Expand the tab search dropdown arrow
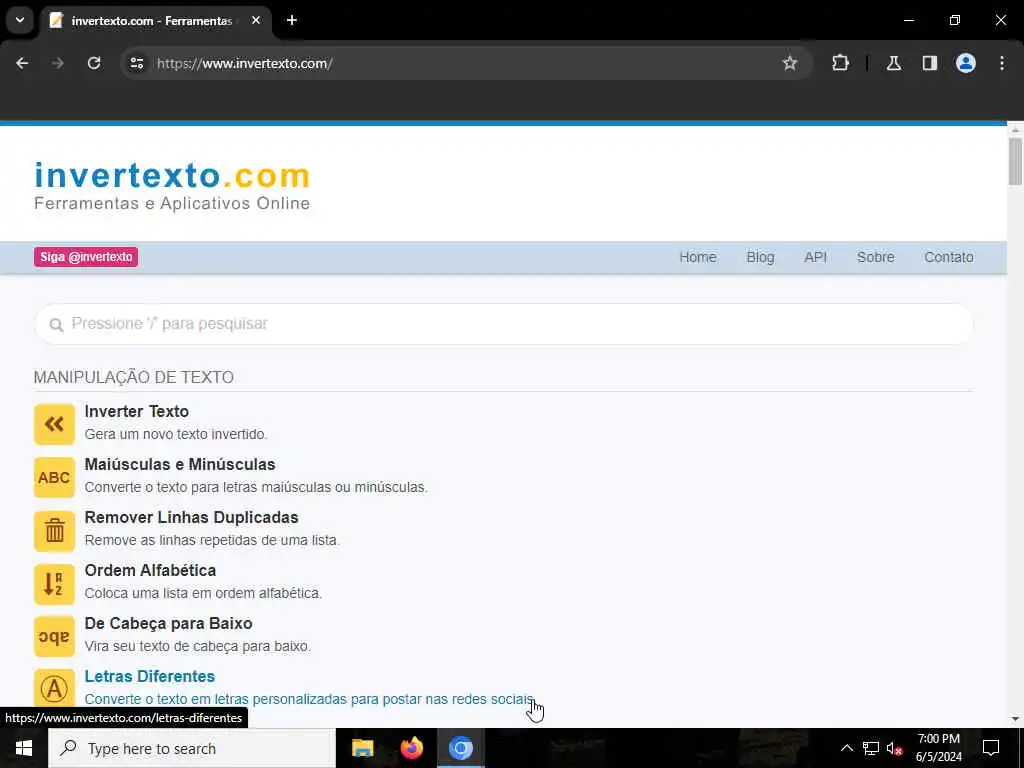The image size is (1024, 768). pyautogui.click(x=20, y=20)
